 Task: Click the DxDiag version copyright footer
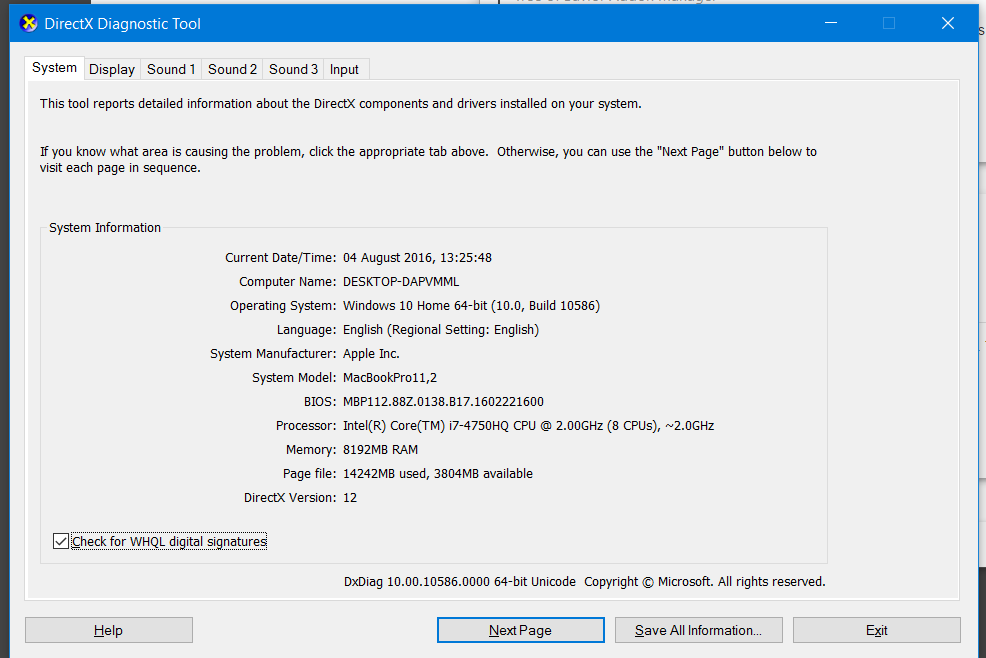pyautogui.click(x=584, y=582)
